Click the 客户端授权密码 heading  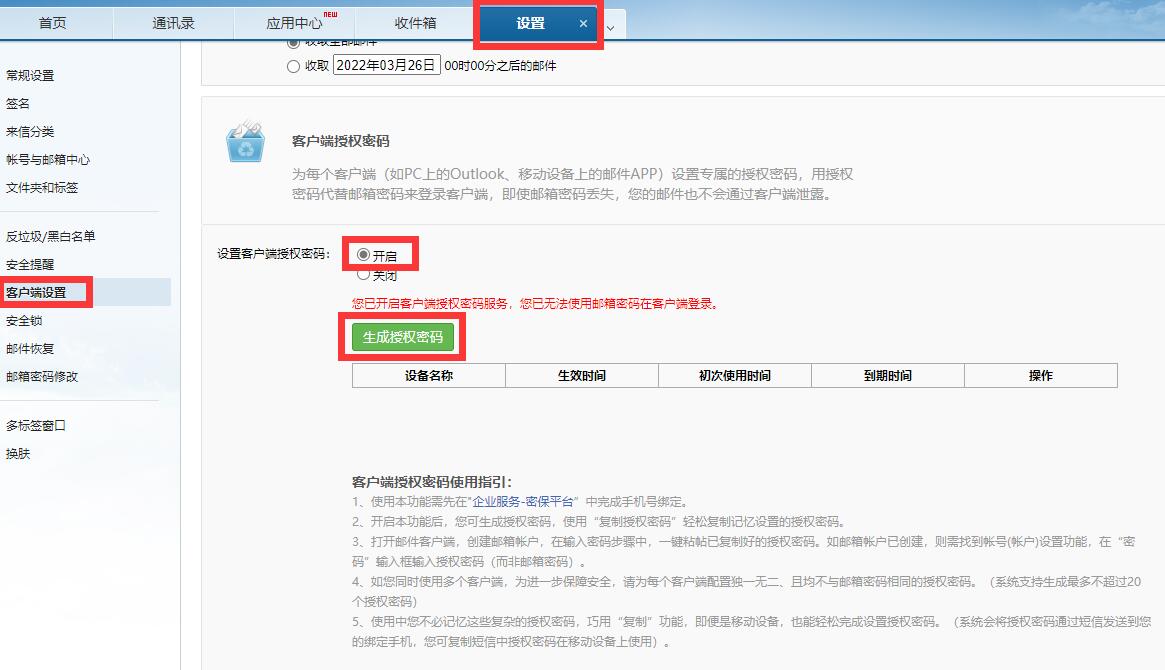click(340, 141)
